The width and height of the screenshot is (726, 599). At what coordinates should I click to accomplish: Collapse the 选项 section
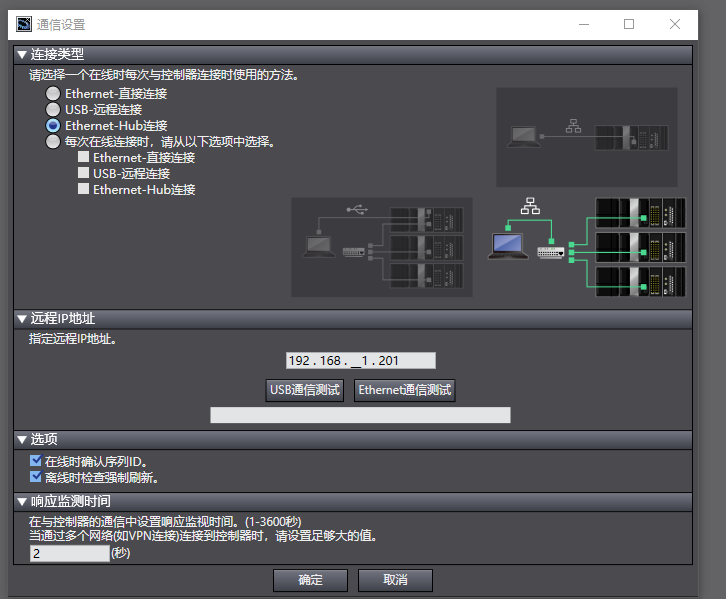click(22, 439)
